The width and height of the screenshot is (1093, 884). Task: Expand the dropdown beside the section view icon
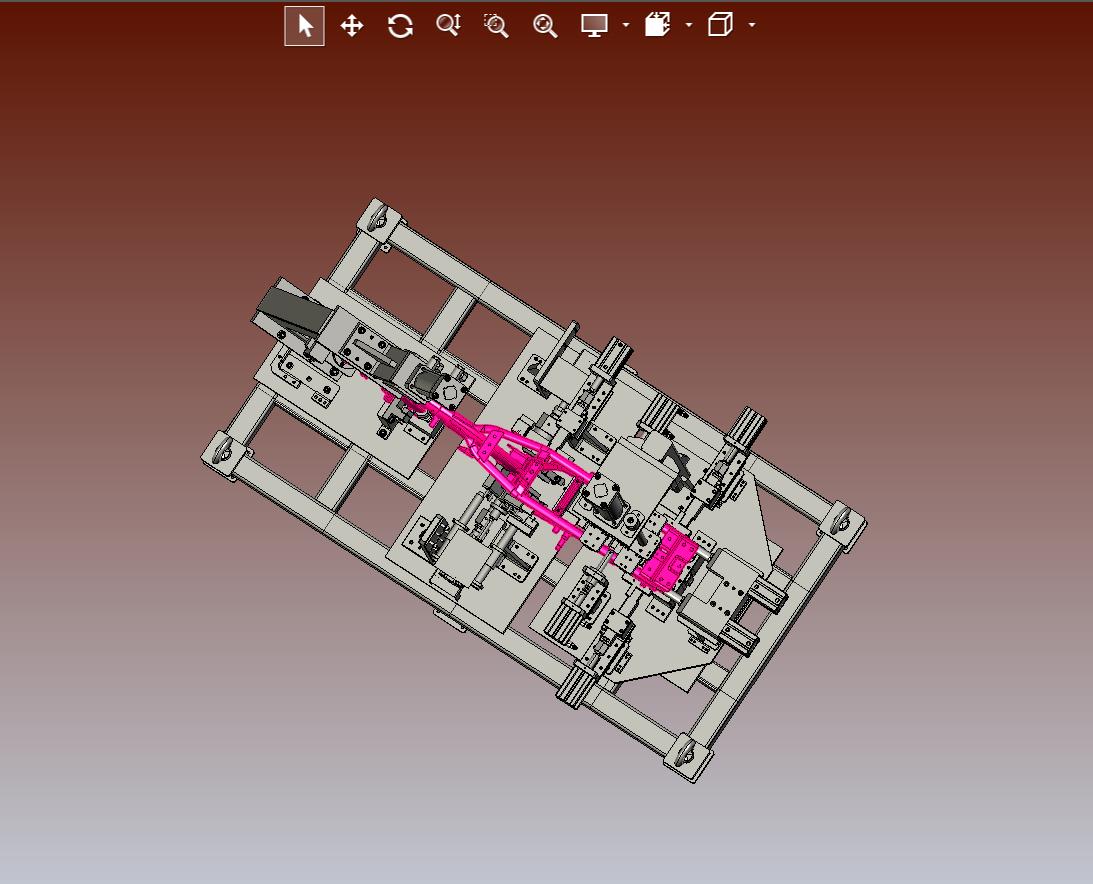pos(689,25)
